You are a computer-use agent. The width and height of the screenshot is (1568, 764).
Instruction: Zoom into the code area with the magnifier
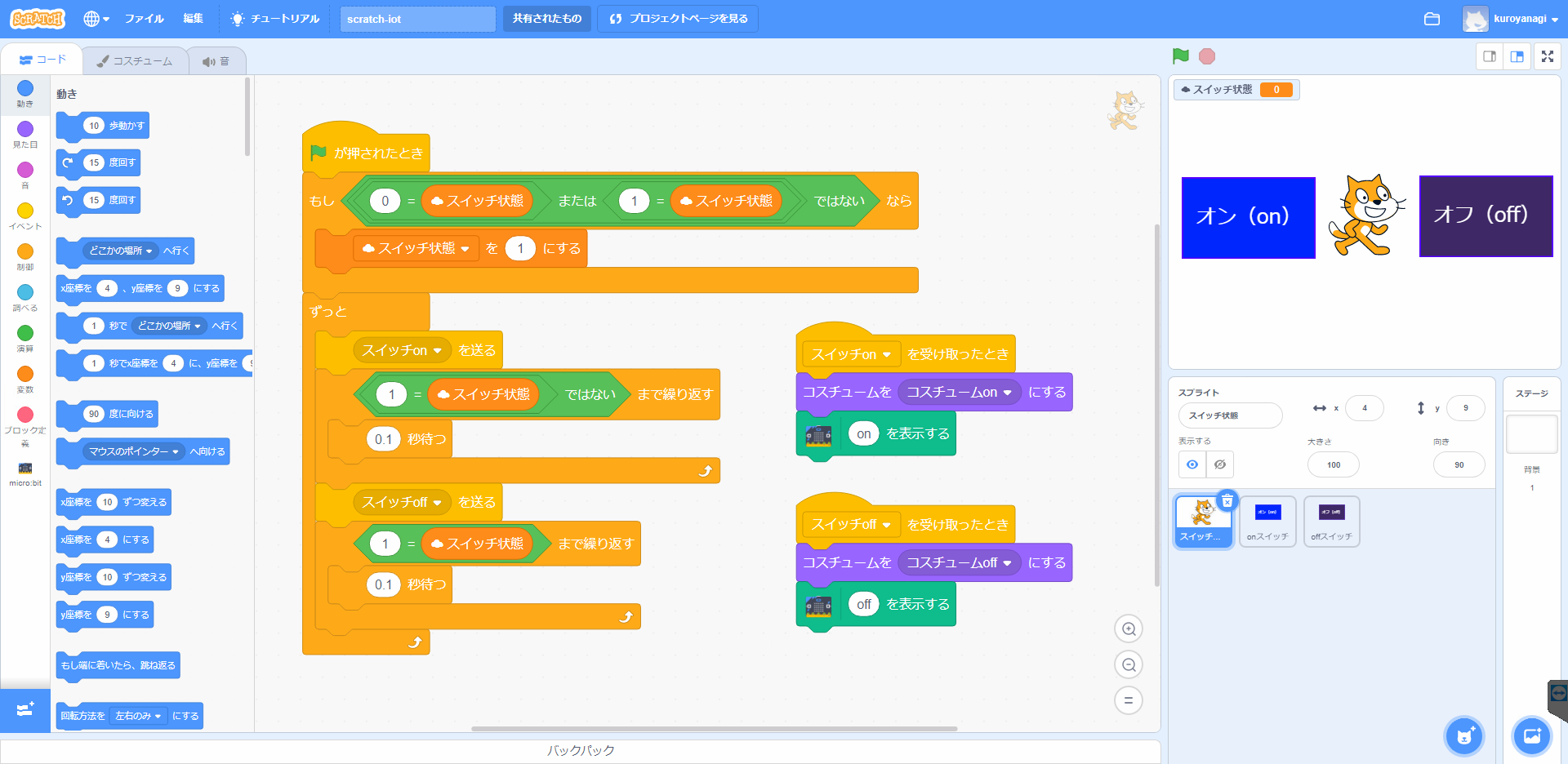tap(1129, 629)
